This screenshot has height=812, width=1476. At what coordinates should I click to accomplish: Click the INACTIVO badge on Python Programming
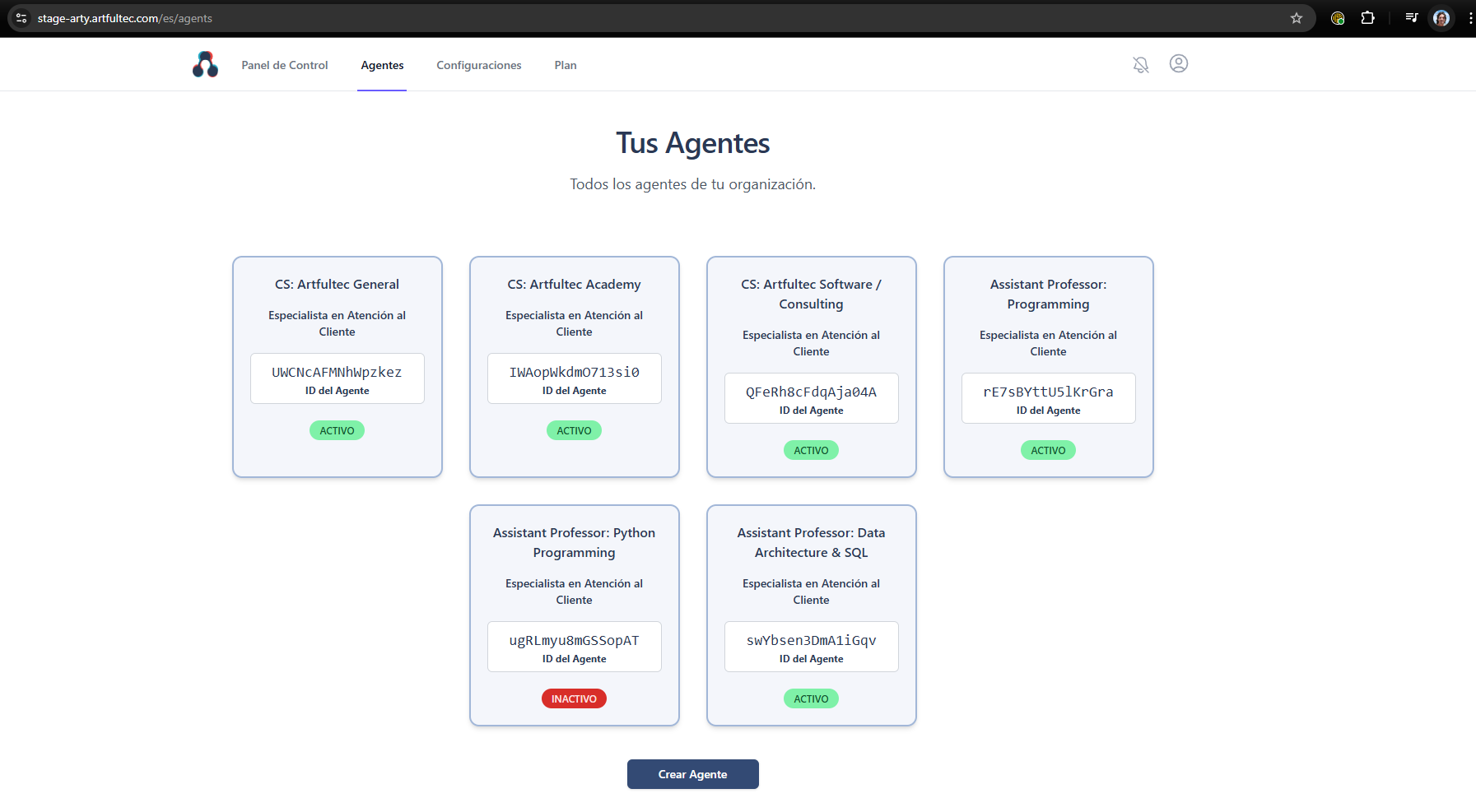tap(575, 698)
